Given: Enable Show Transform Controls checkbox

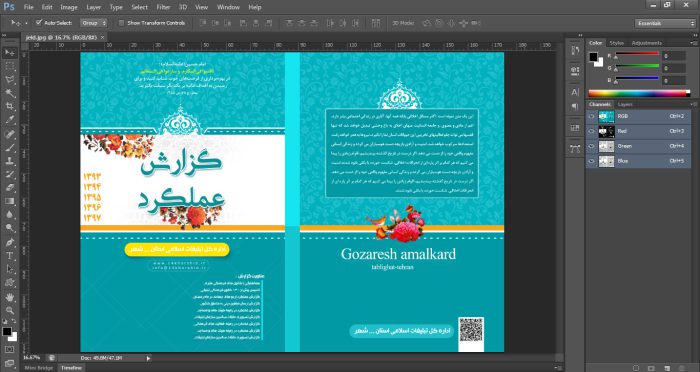Looking at the screenshot, I should pyautogui.click(x=121, y=23).
